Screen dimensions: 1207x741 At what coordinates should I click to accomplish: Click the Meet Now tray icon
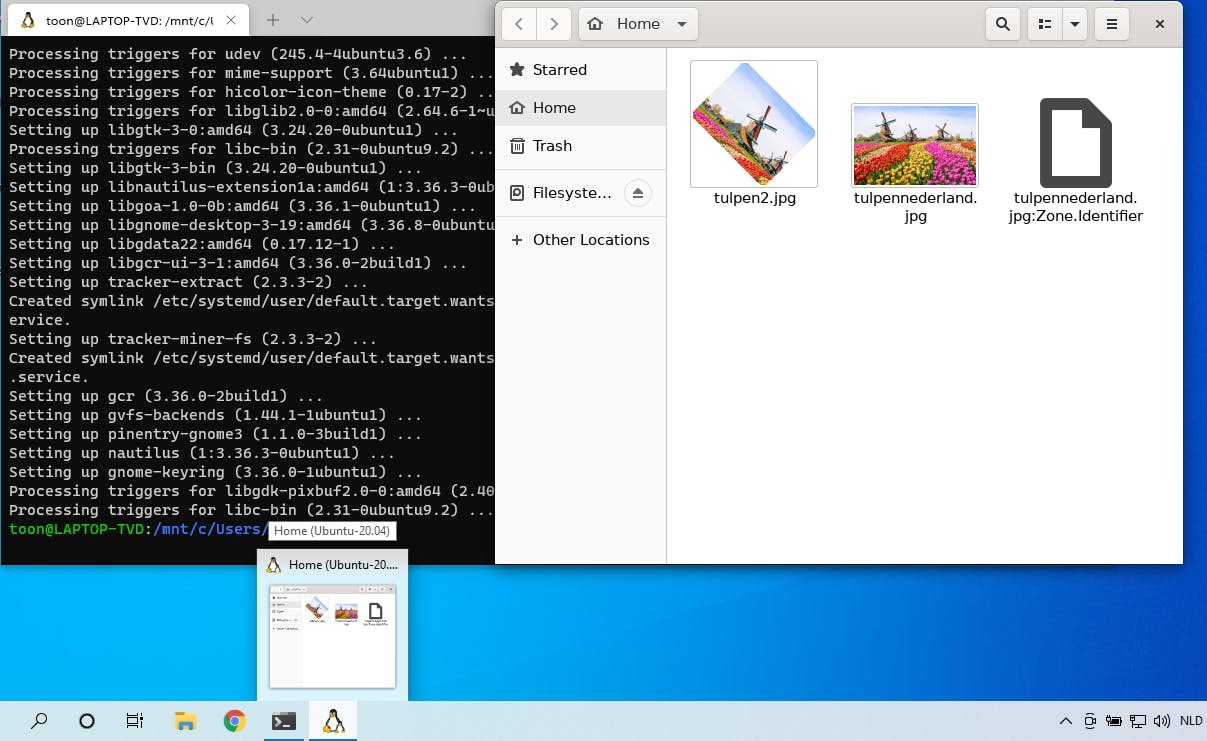[1090, 721]
